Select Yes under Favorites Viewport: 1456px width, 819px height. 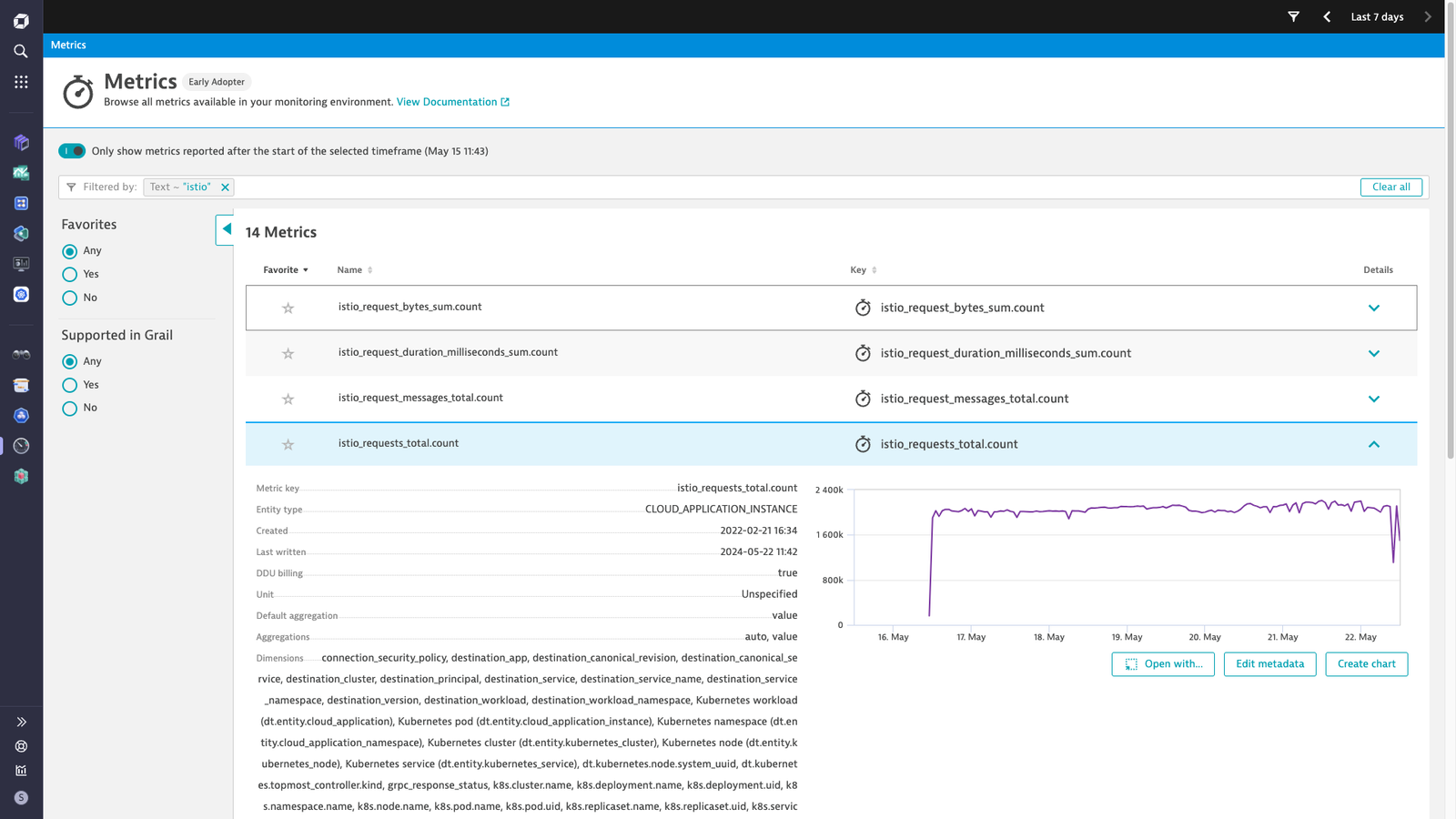(70, 274)
